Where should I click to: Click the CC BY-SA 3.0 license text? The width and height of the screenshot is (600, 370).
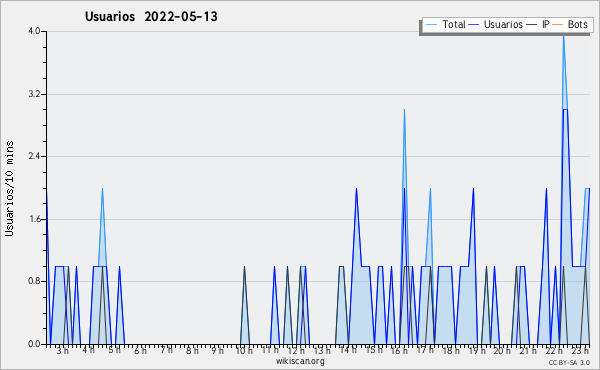pos(569,362)
